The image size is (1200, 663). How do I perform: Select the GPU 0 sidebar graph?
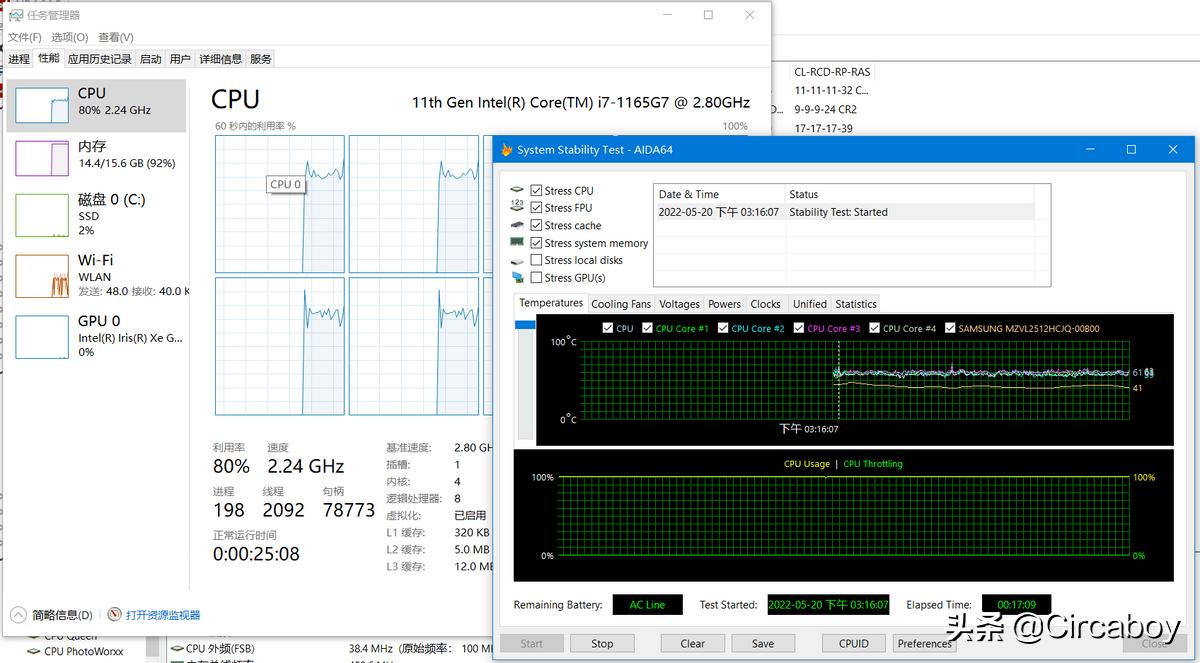click(95, 336)
